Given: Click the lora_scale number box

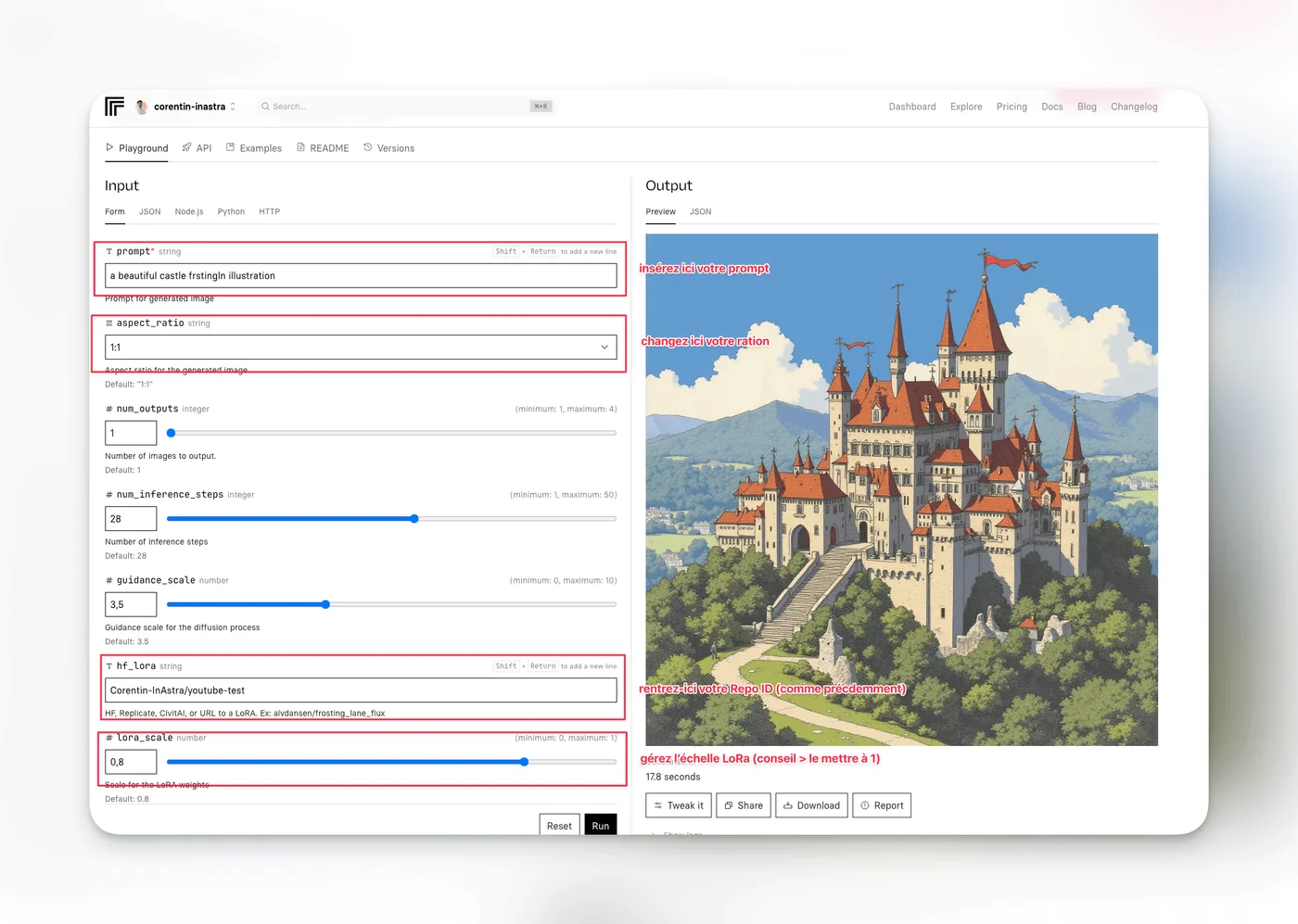Looking at the screenshot, I should [131, 762].
